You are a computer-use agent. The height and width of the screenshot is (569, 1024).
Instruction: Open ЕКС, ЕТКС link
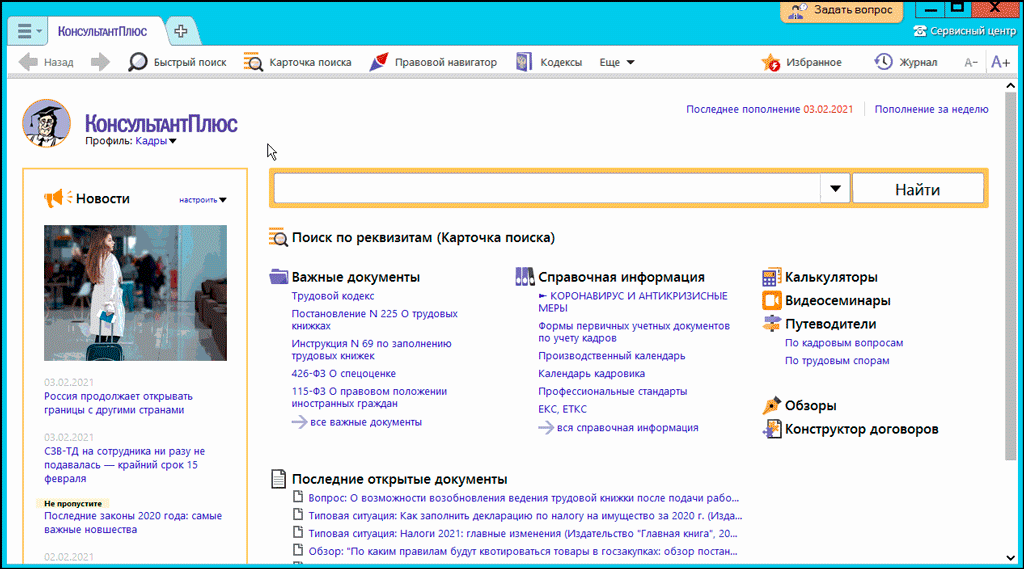tap(562, 409)
